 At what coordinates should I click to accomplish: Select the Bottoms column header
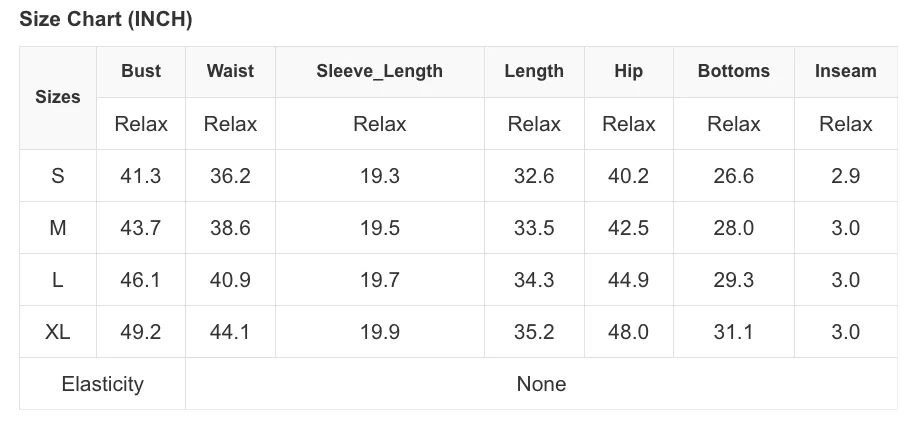click(733, 72)
